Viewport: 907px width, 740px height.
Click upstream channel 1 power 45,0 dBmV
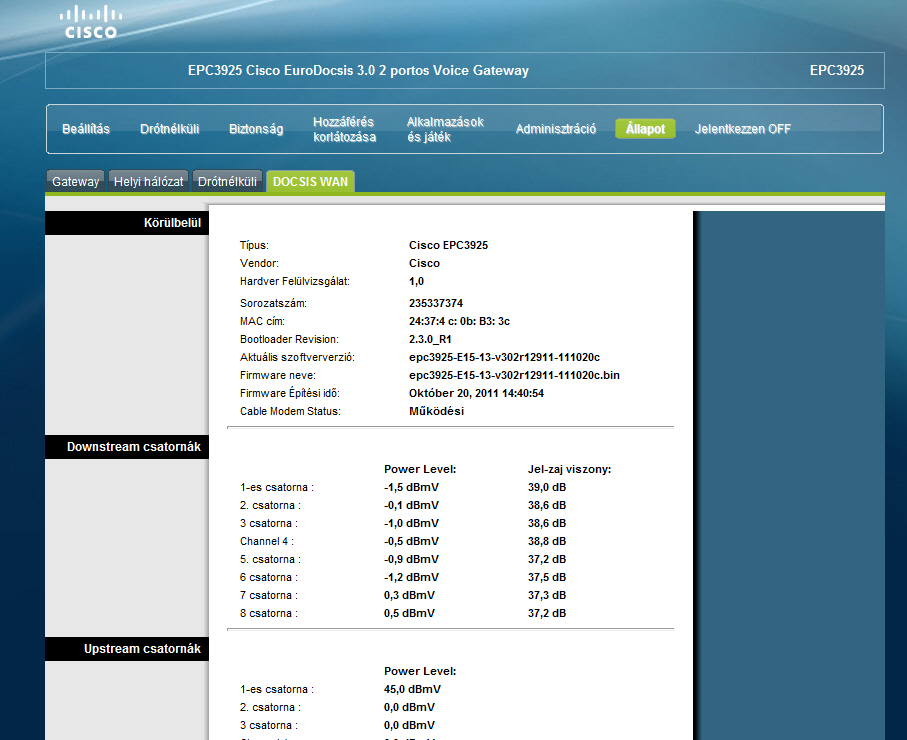pos(412,689)
